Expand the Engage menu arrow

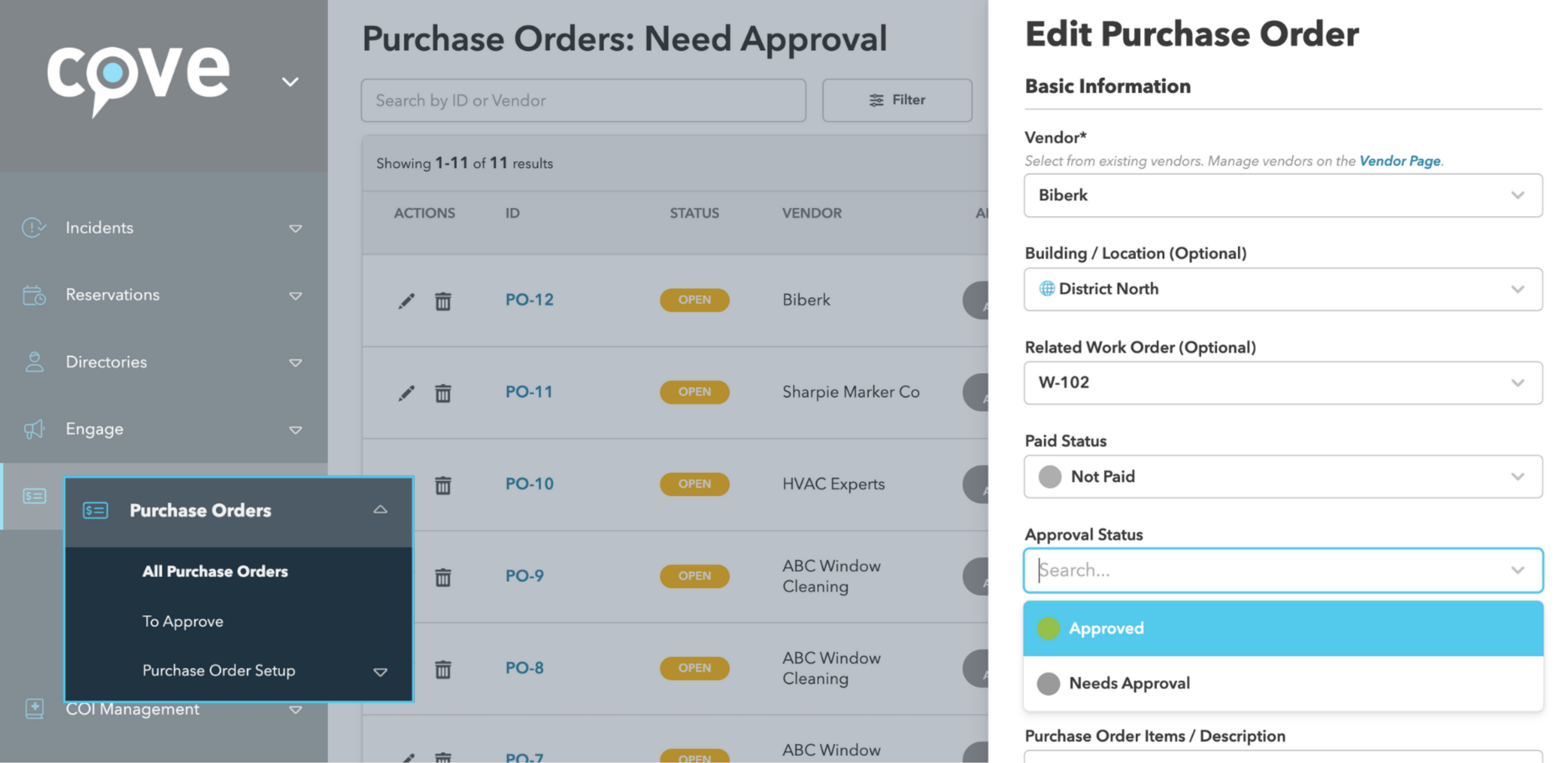(295, 430)
